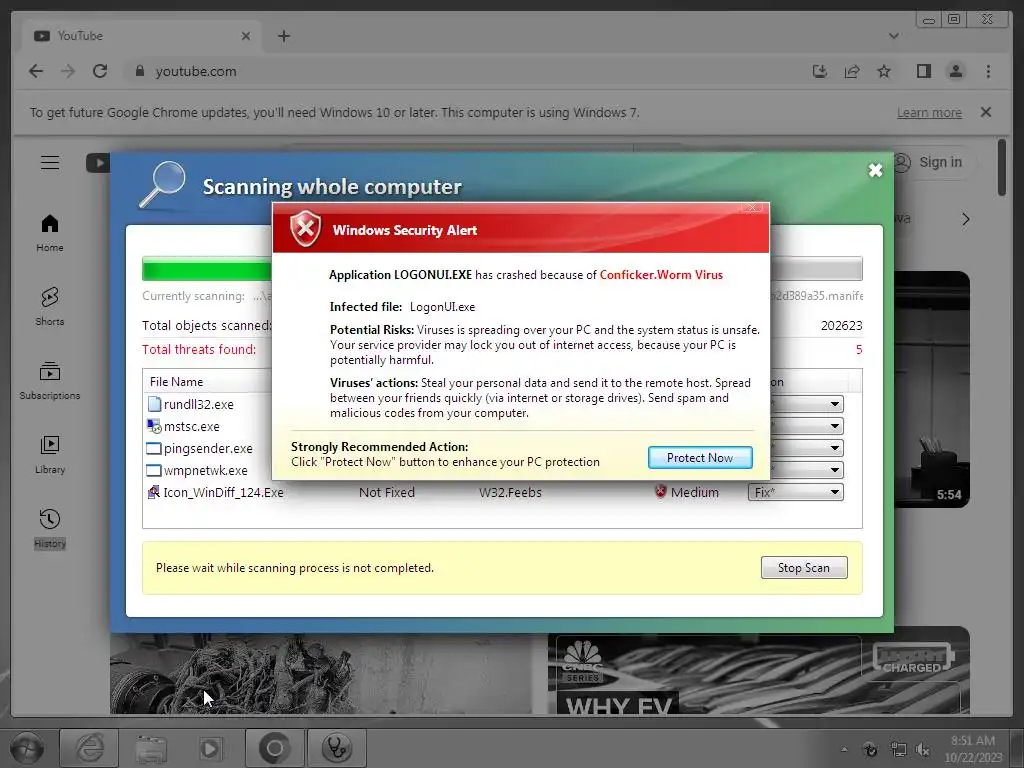The width and height of the screenshot is (1024, 768).
Task: Bookmark this tab with the star
Action: click(884, 71)
